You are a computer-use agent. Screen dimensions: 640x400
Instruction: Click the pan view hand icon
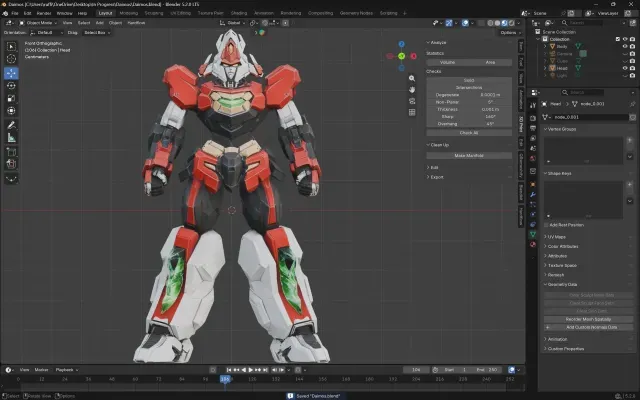(412, 90)
